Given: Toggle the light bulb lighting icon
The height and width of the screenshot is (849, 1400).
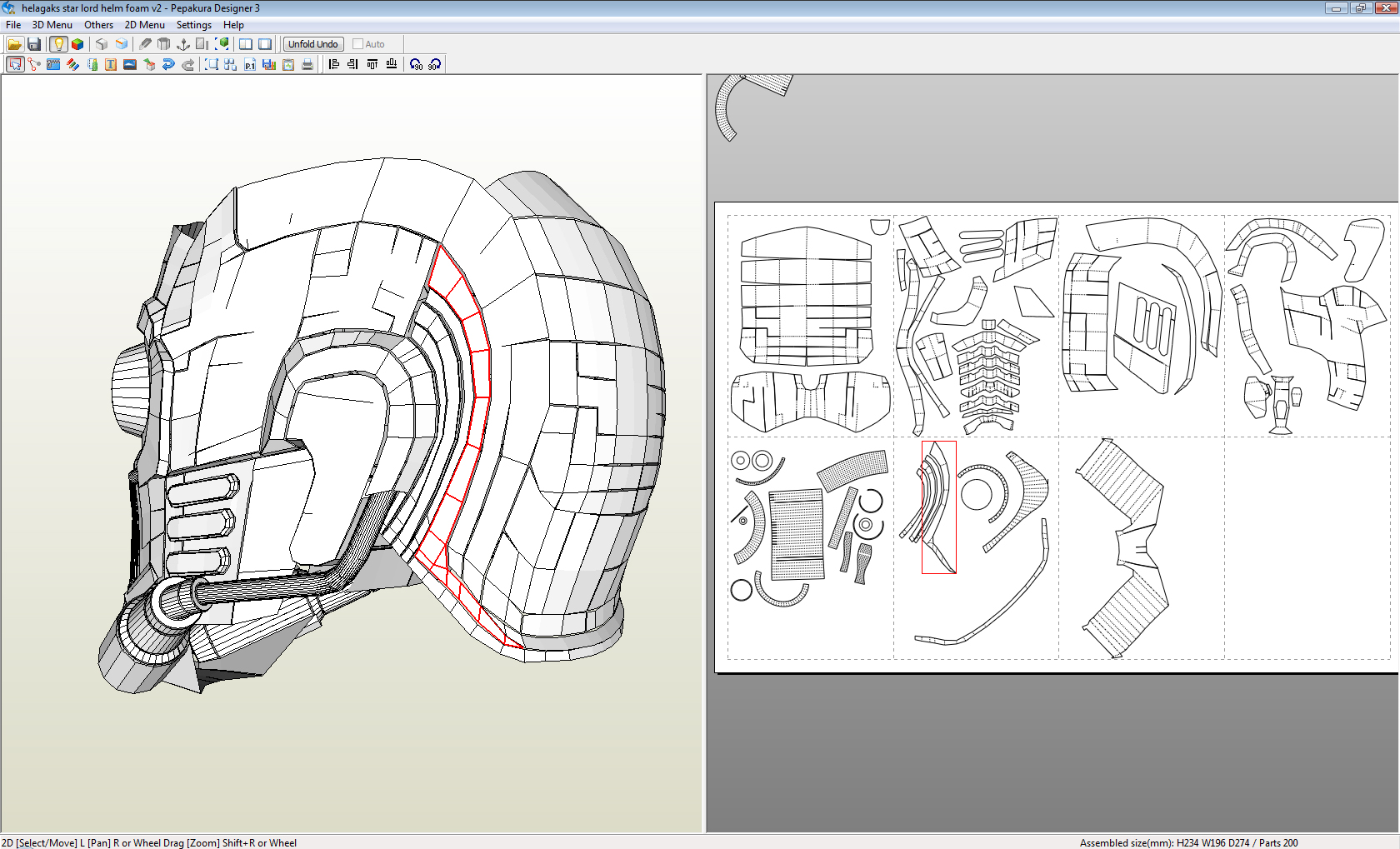Looking at the screenshot, I should point(58,44).
